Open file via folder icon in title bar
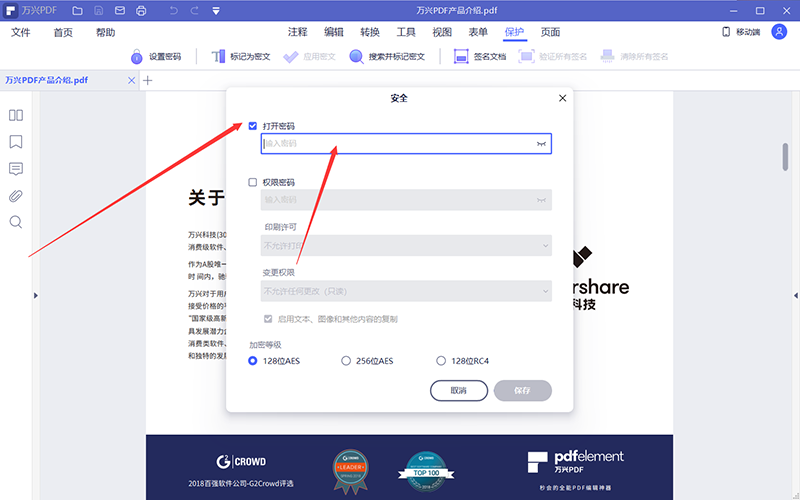This screenshot has width=800, height=500. tap(77, 11)
